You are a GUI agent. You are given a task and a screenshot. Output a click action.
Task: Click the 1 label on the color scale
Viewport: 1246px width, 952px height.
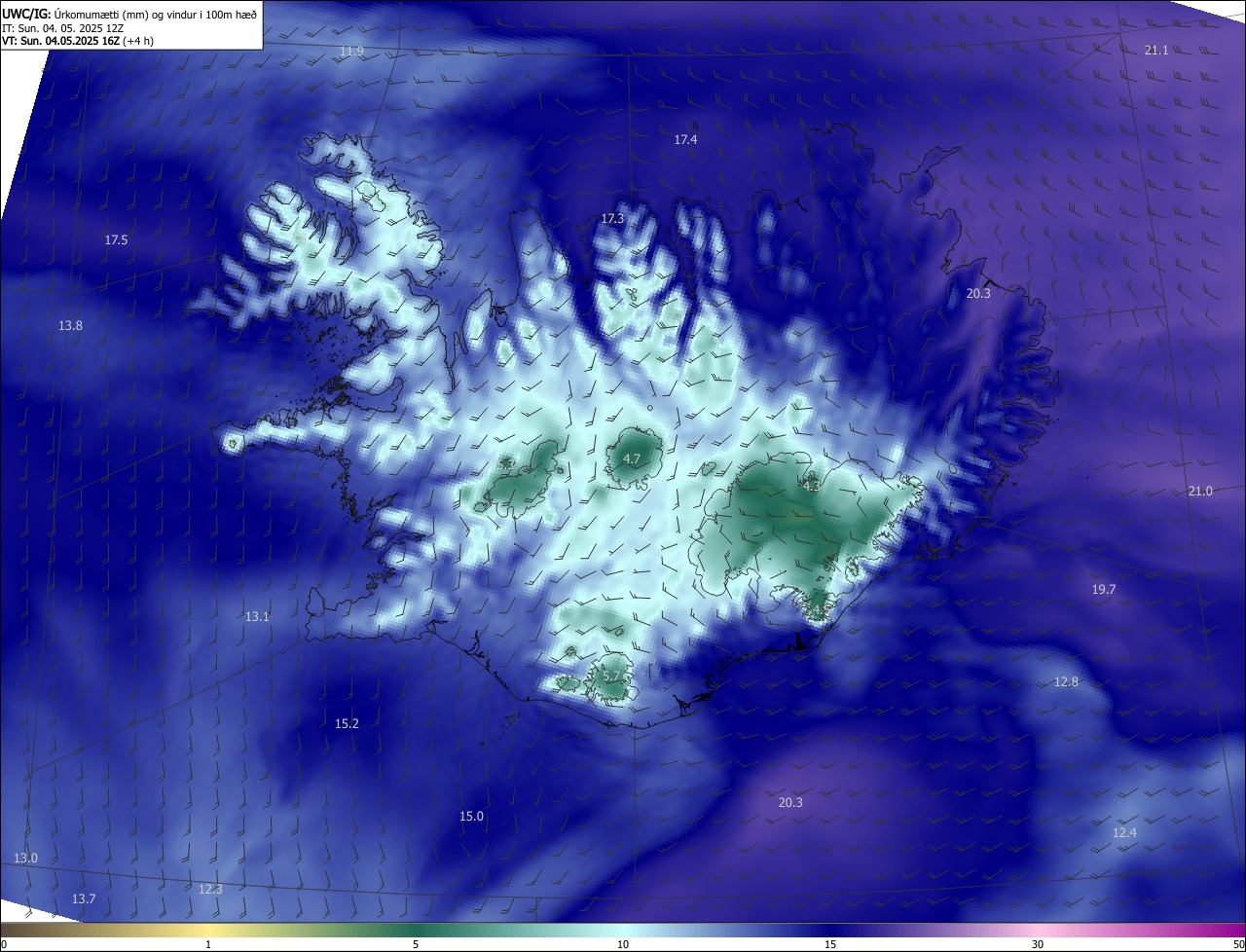208,945
